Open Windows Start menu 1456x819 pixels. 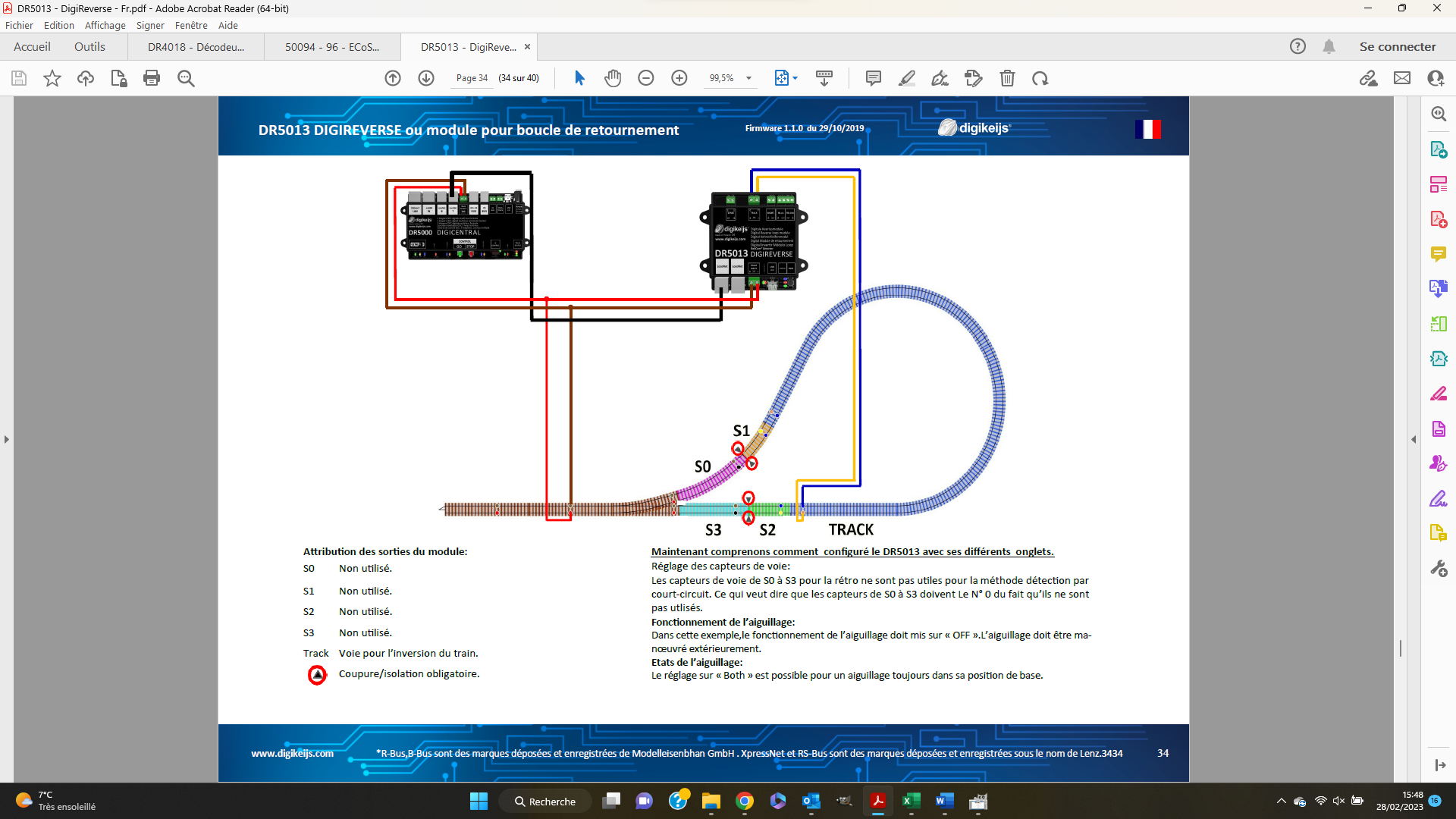[479, 801]
